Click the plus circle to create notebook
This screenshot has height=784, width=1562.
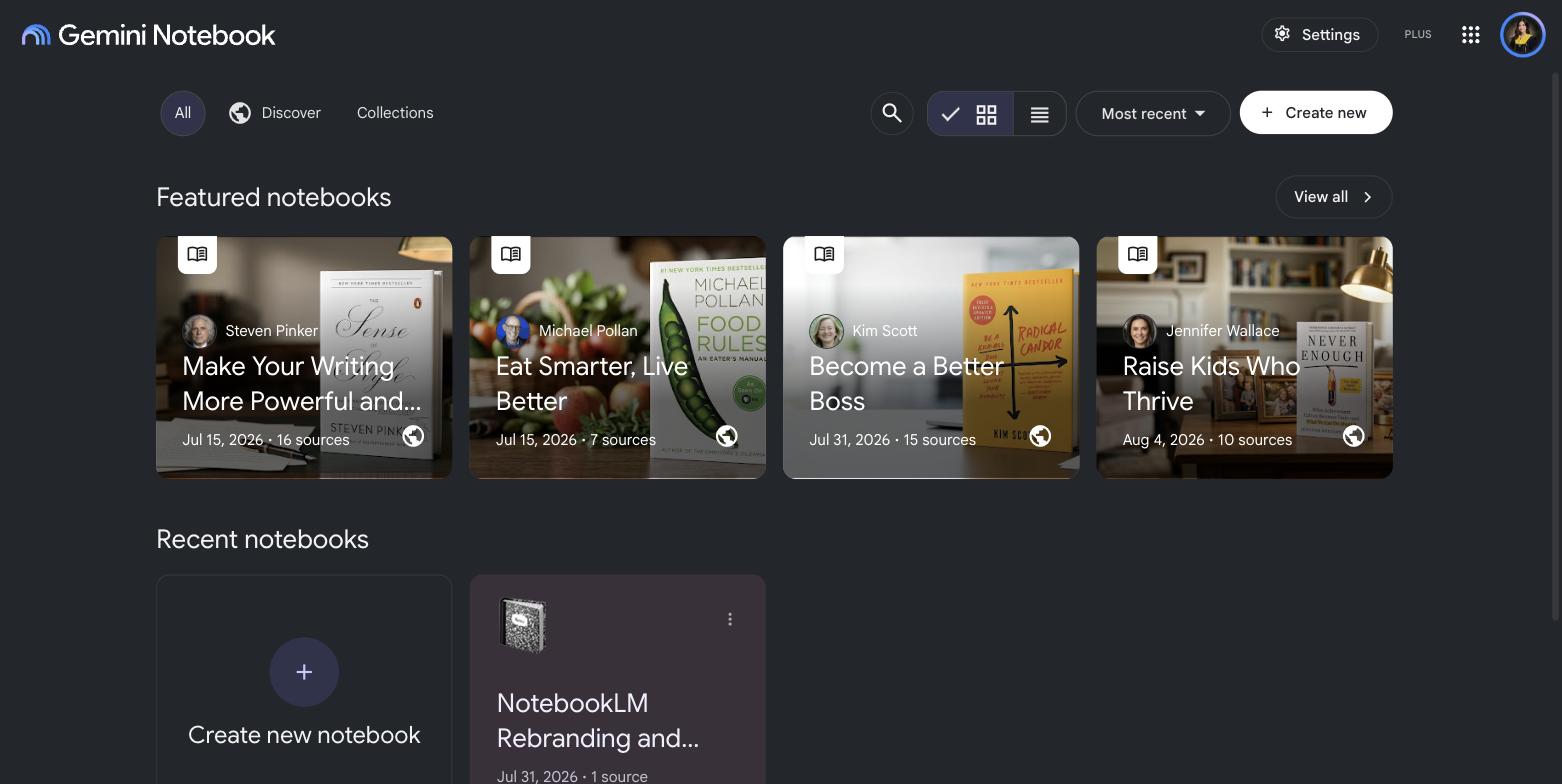pos(304,672)
